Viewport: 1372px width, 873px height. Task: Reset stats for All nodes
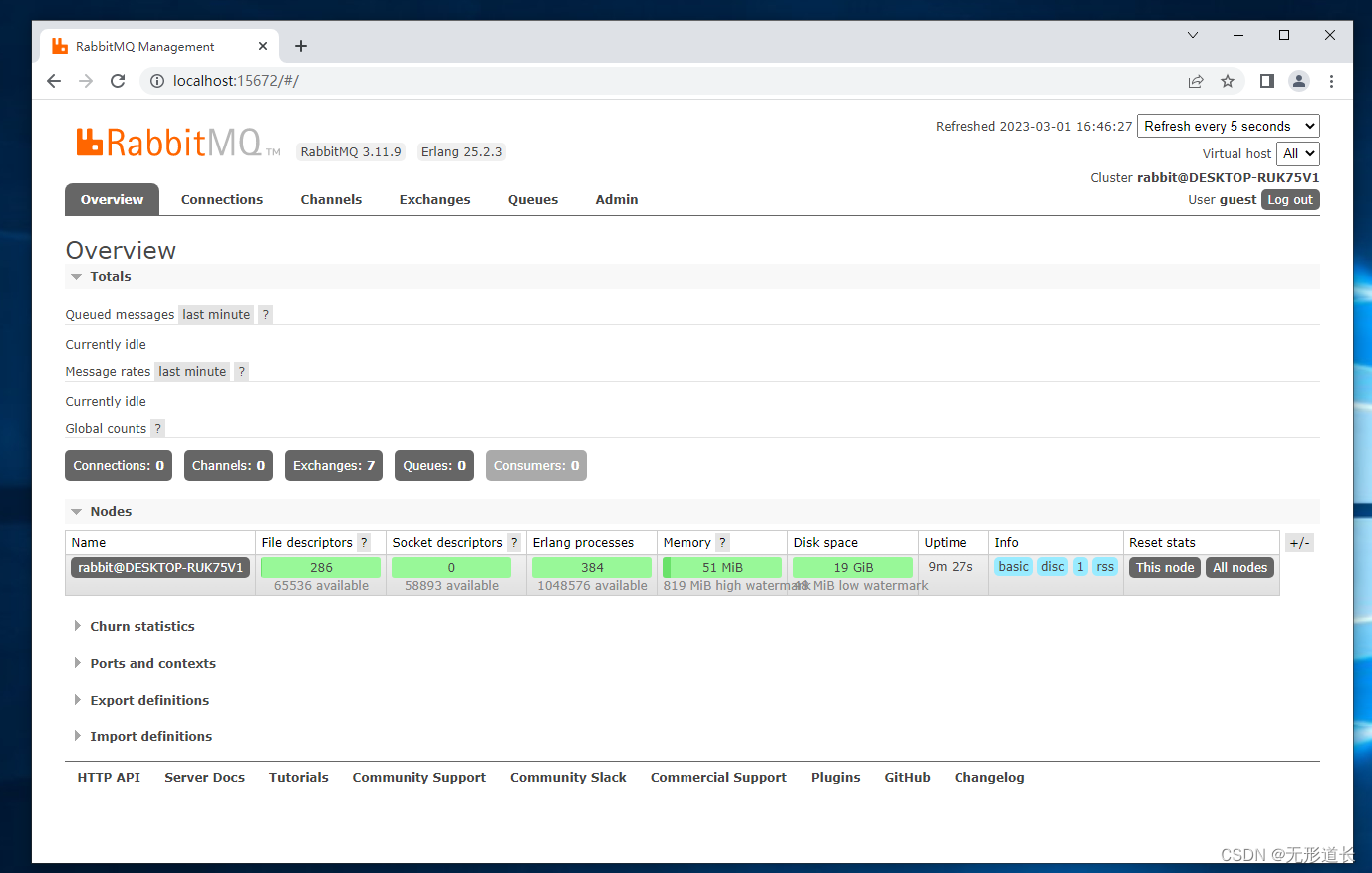click(1239, 567)
